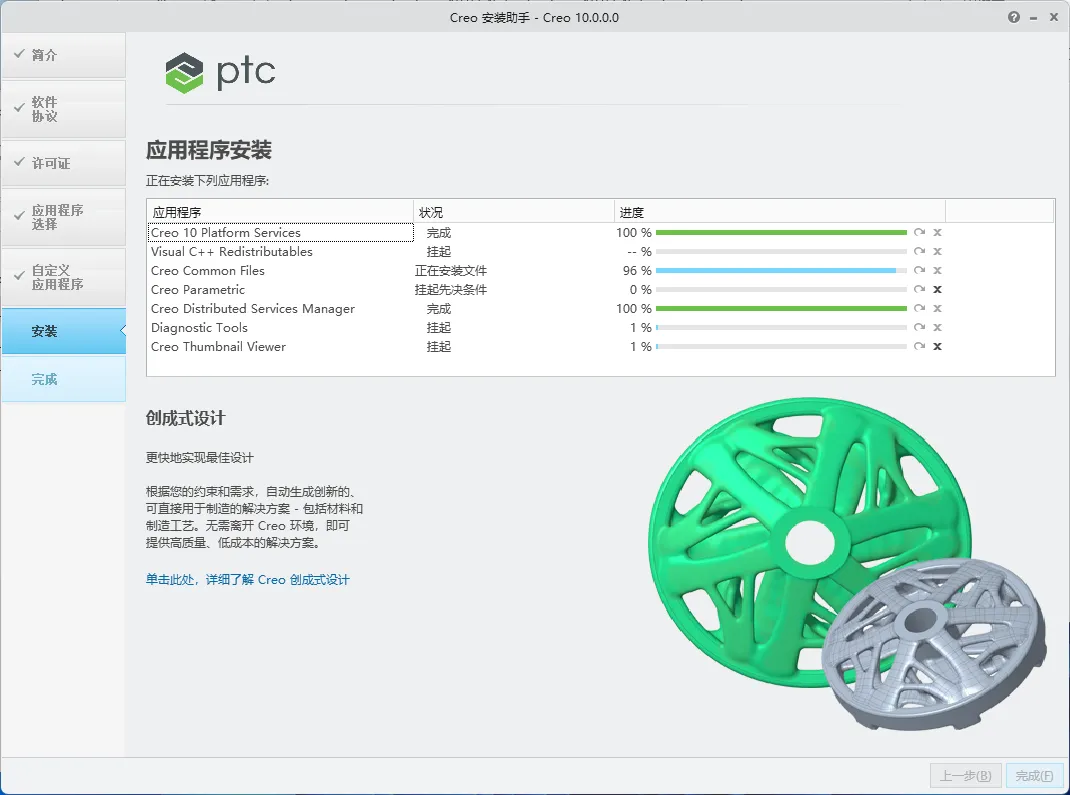This screenshot has width=1070, height=795.
Task: Retry the Creo Parametric install
Action: click(x=919, y=289)
